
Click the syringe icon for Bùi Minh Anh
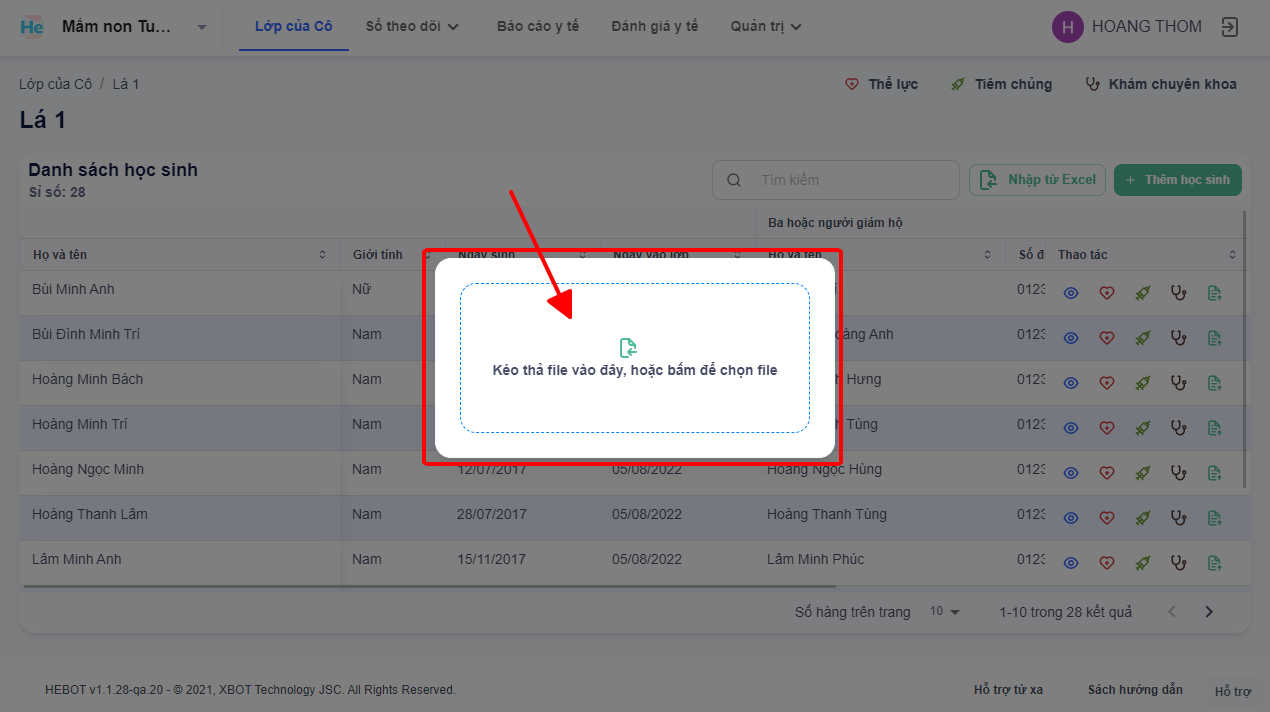click(1142, 293)
